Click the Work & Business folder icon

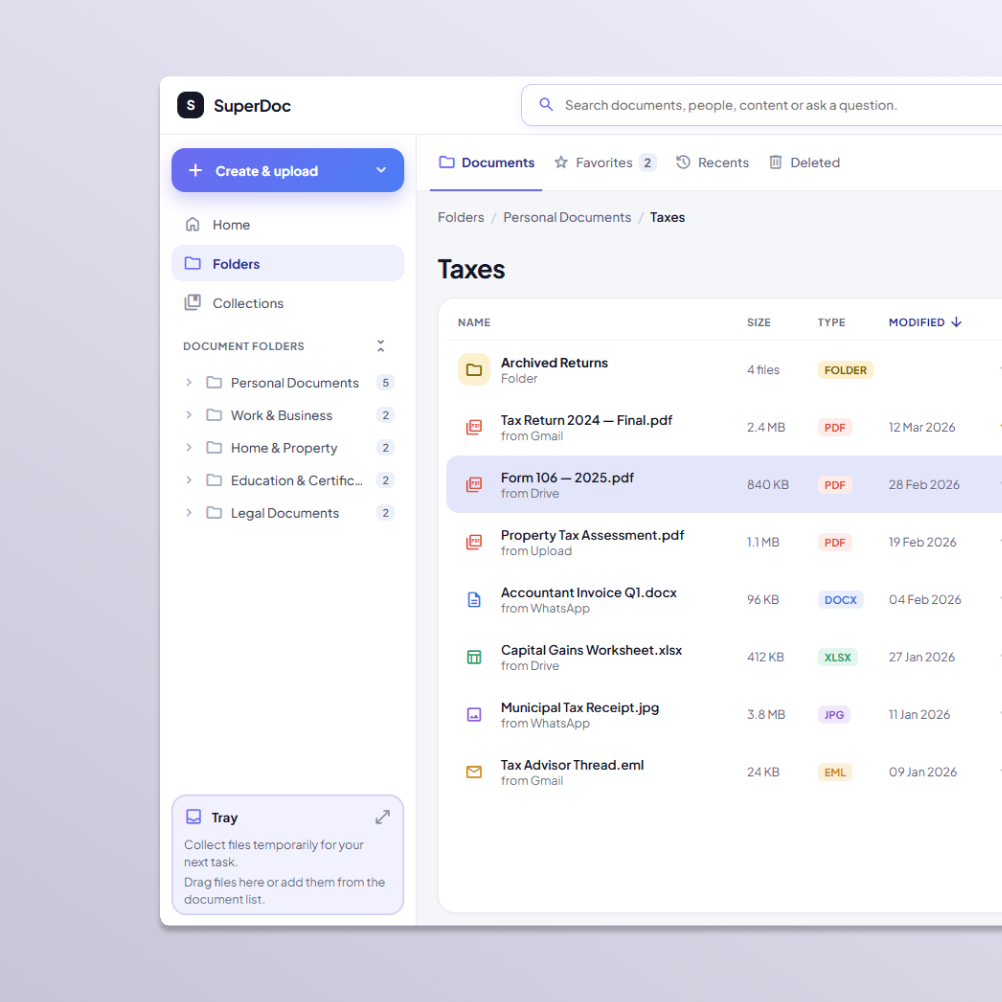214,415
